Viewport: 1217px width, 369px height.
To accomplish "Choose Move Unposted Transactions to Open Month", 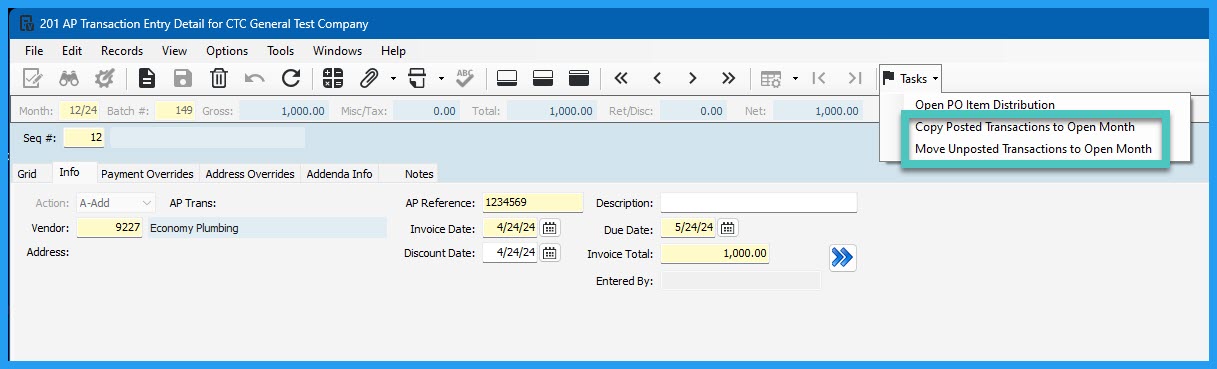I will [1034, 149].
